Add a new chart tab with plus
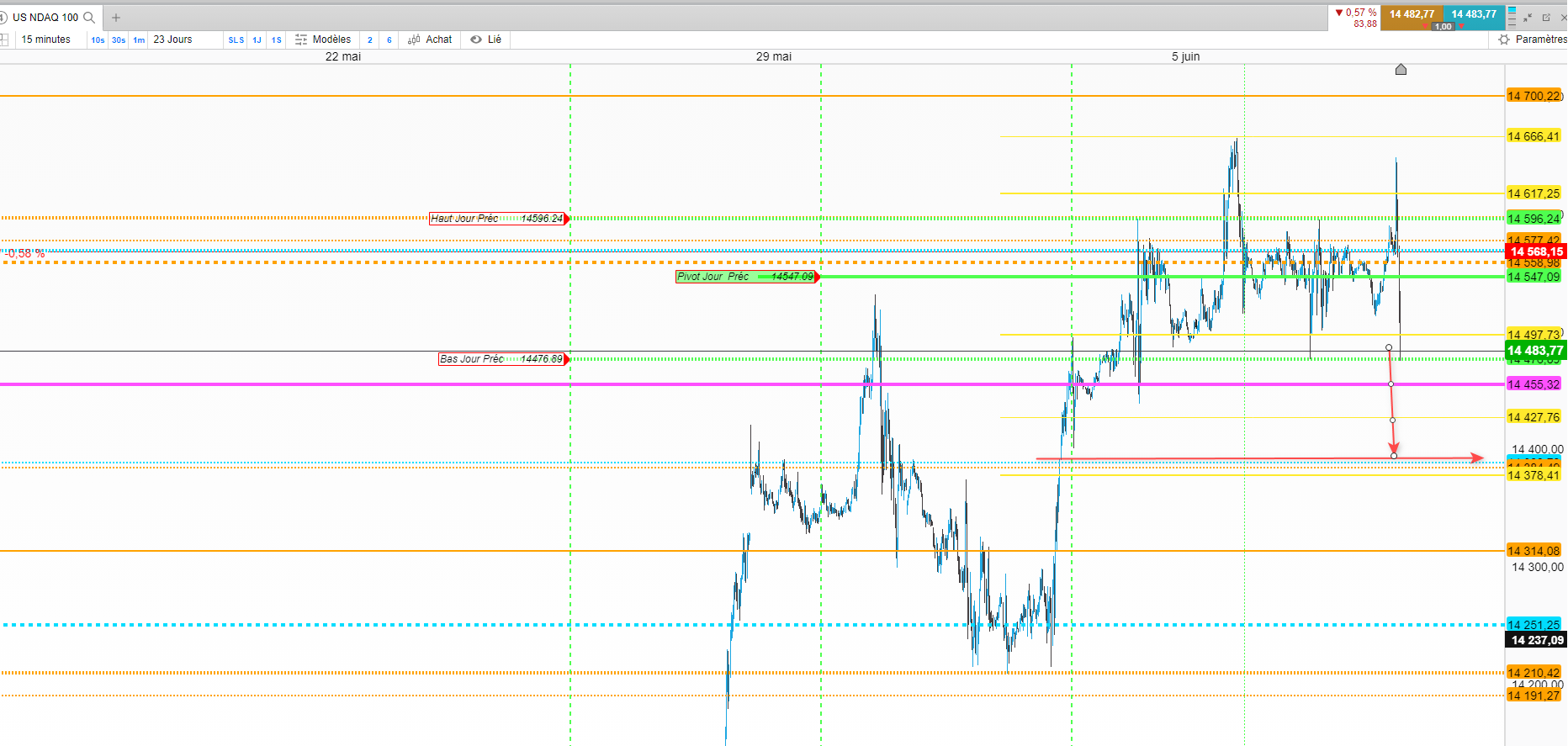 [116, 18]
